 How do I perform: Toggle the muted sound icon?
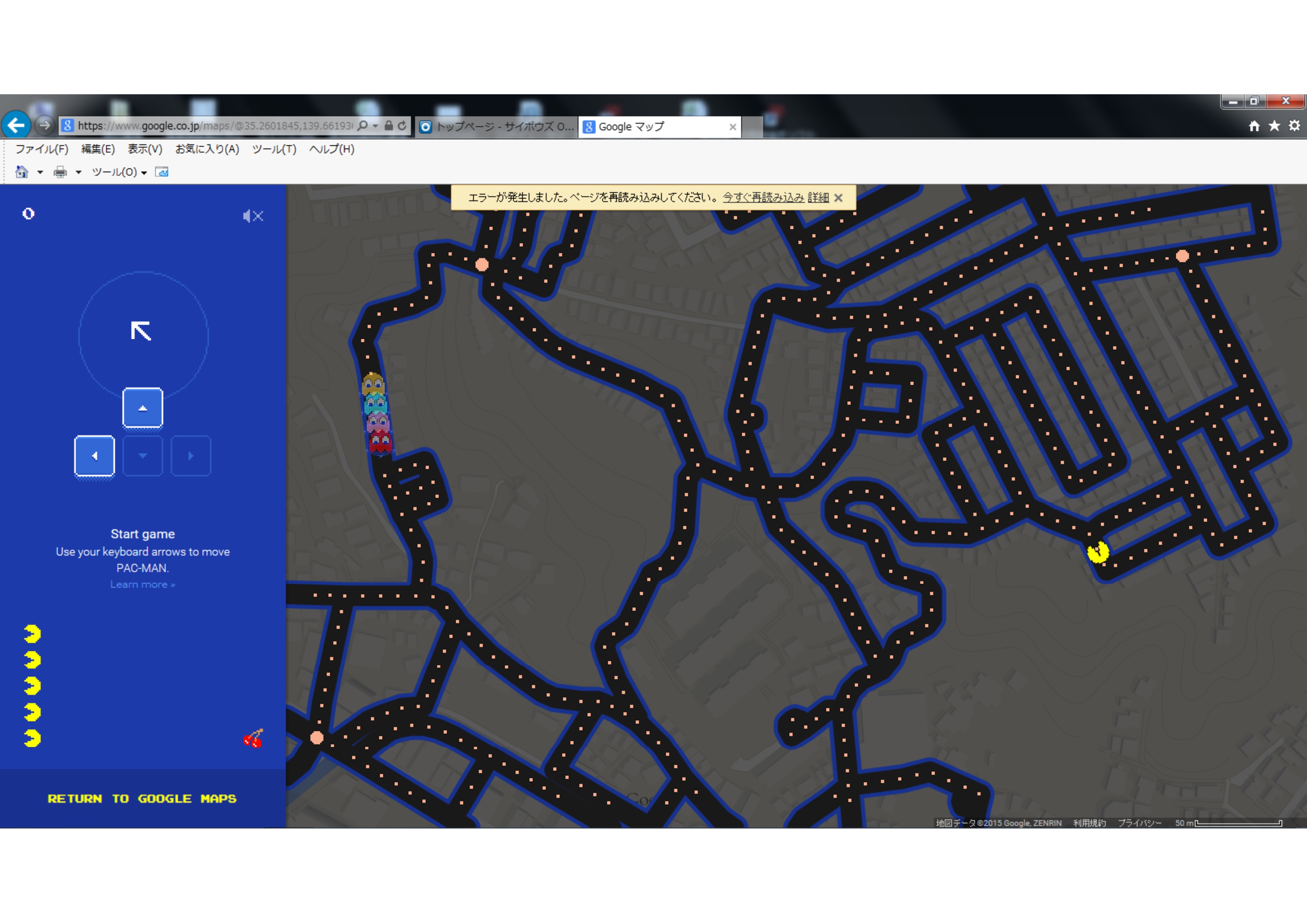253,216
